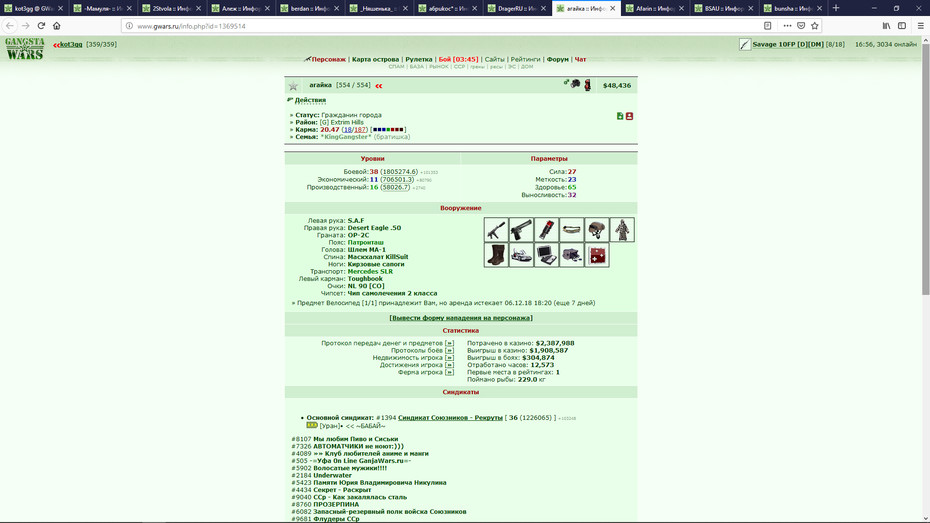The image size is (930, 523).
Task: Open Карта острова in the top menu
Action: pyautogui.click(x=375, y=59)
